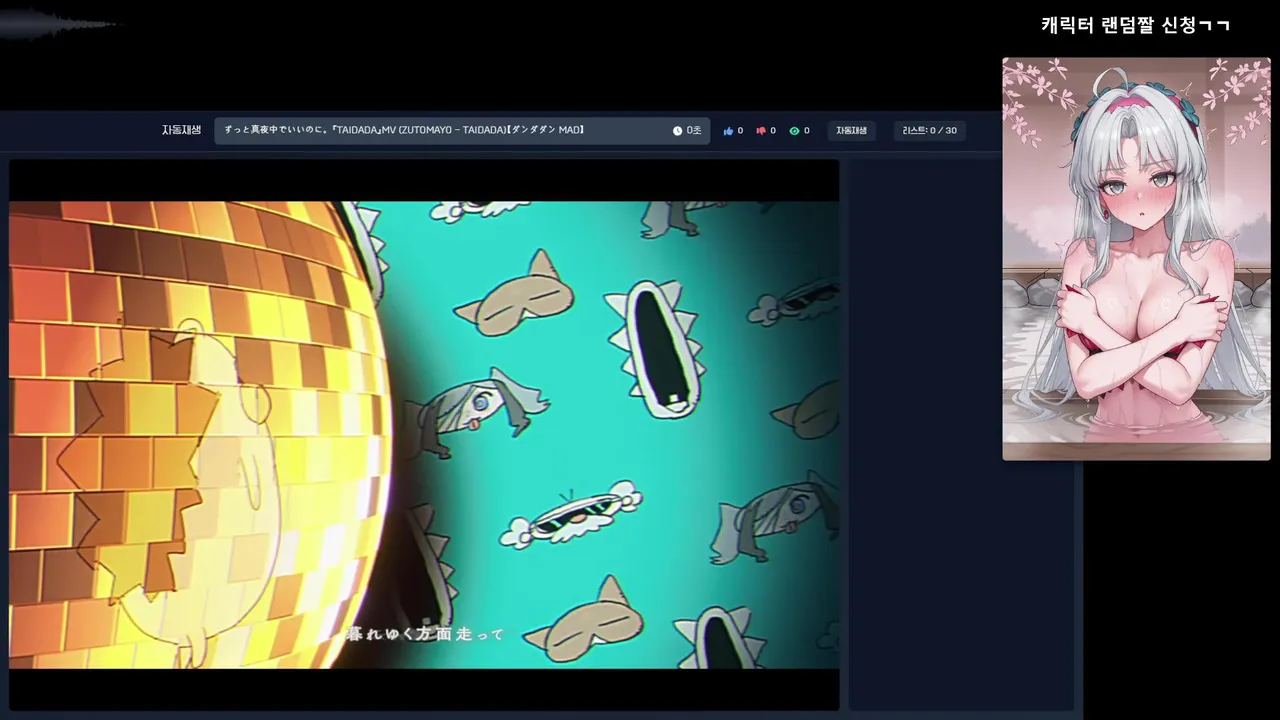The image size is (1280, 720).
Task: Click the thumbs-up like icon
Action: point(728,131)
